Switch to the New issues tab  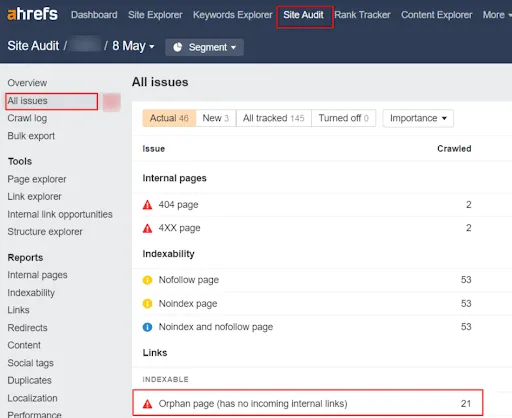216,118
